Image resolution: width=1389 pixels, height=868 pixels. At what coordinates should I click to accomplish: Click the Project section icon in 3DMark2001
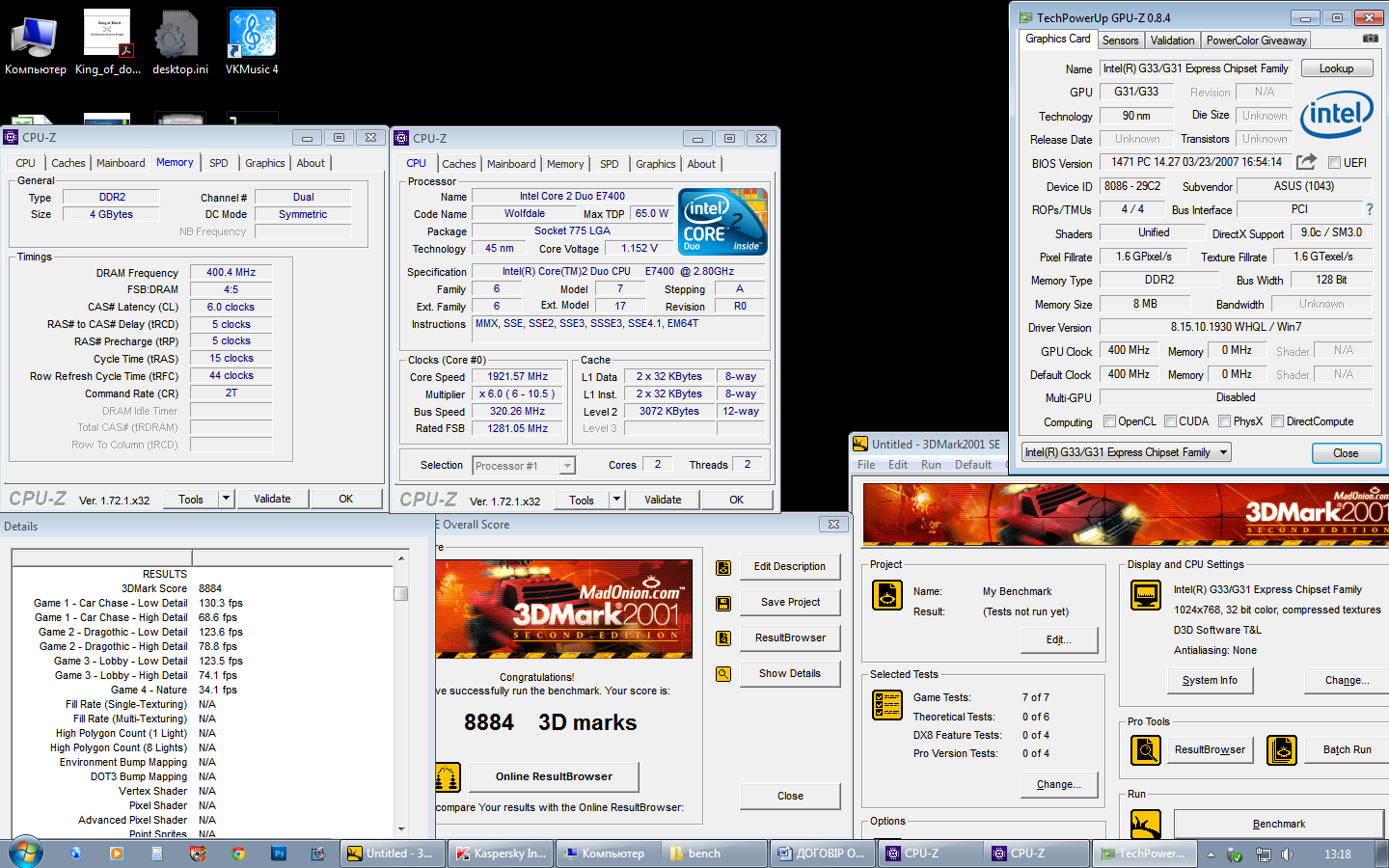[x=886, y=595]
